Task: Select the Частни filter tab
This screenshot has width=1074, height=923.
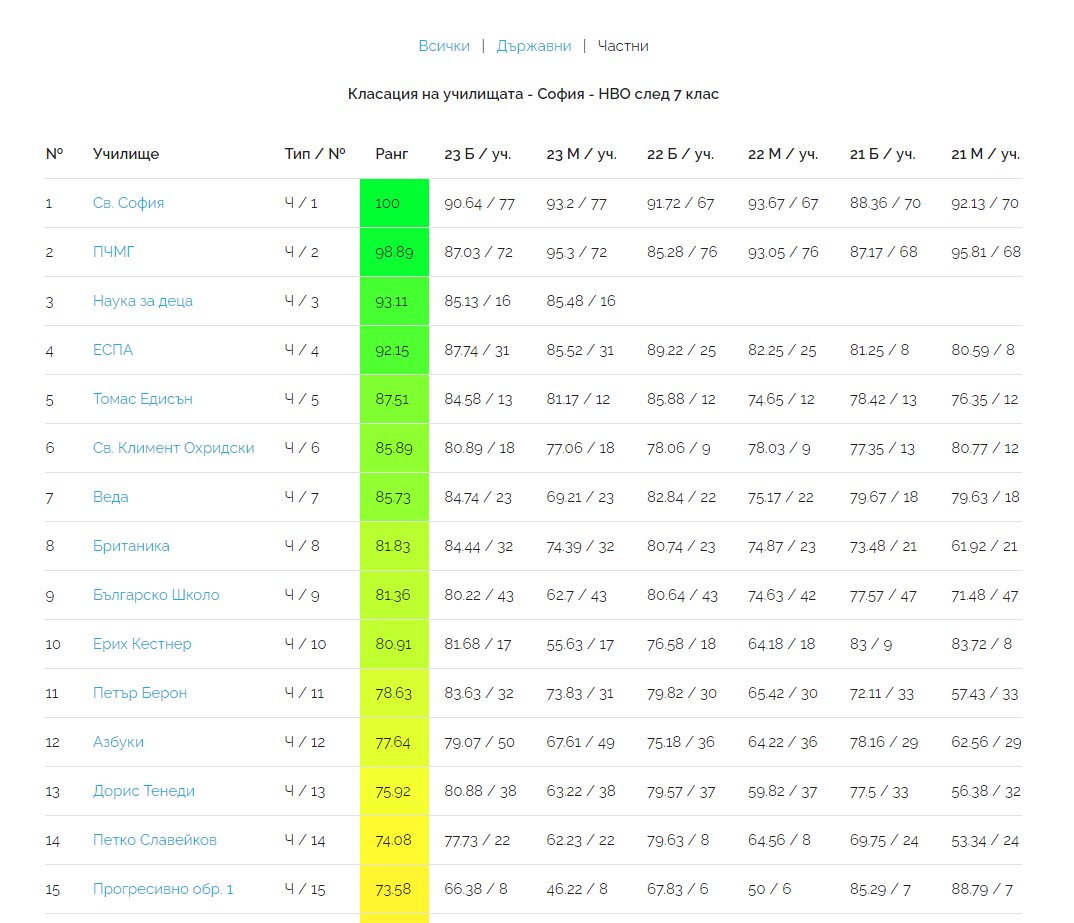Action: coord(623,46)
